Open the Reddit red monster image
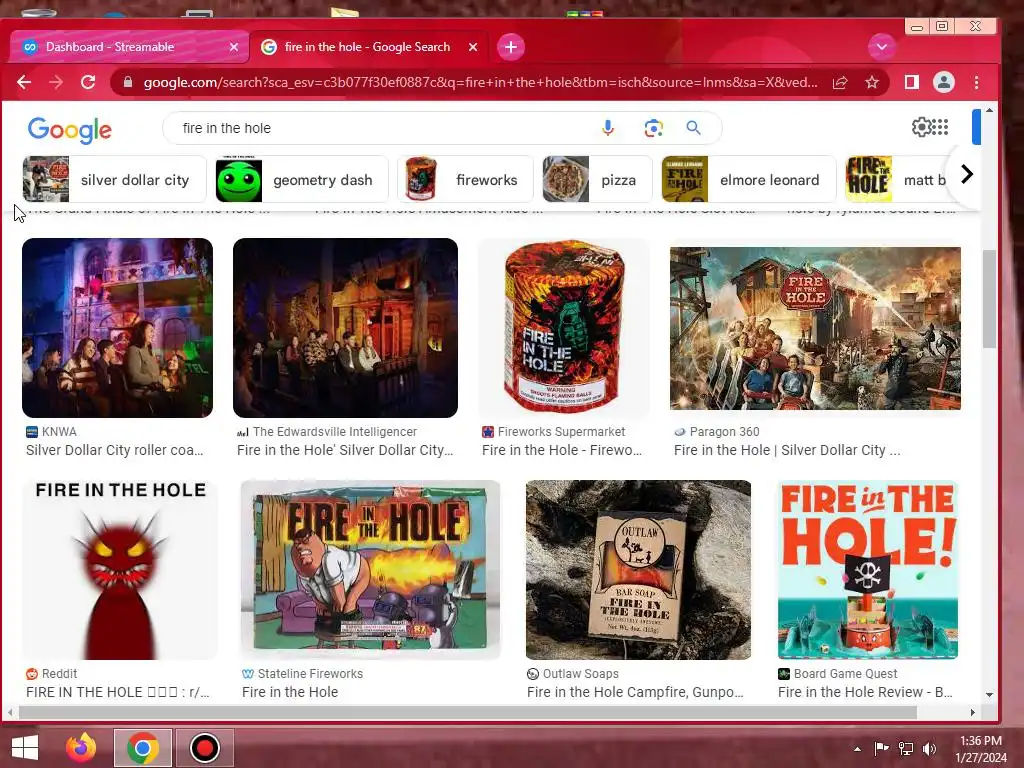Viewport: 1024px width, 768px height. pyautogui.click(x=120, y=570)
